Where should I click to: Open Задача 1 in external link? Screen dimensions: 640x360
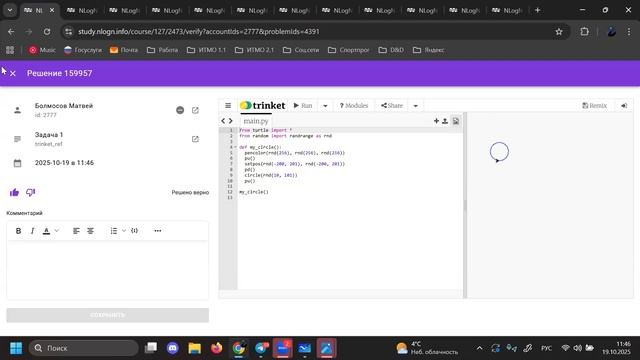[196, 139]
